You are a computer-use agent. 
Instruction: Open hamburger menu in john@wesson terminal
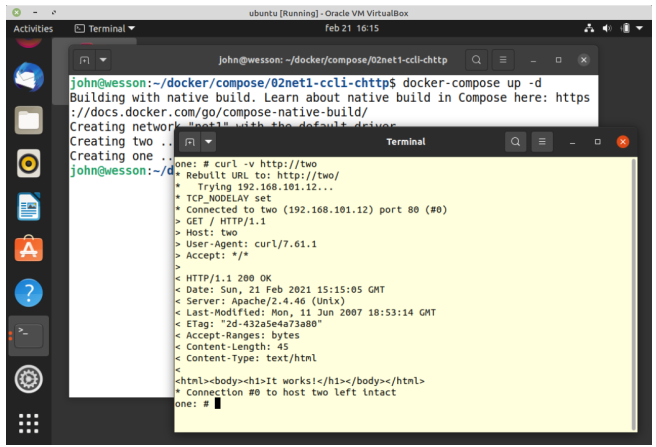504,59
